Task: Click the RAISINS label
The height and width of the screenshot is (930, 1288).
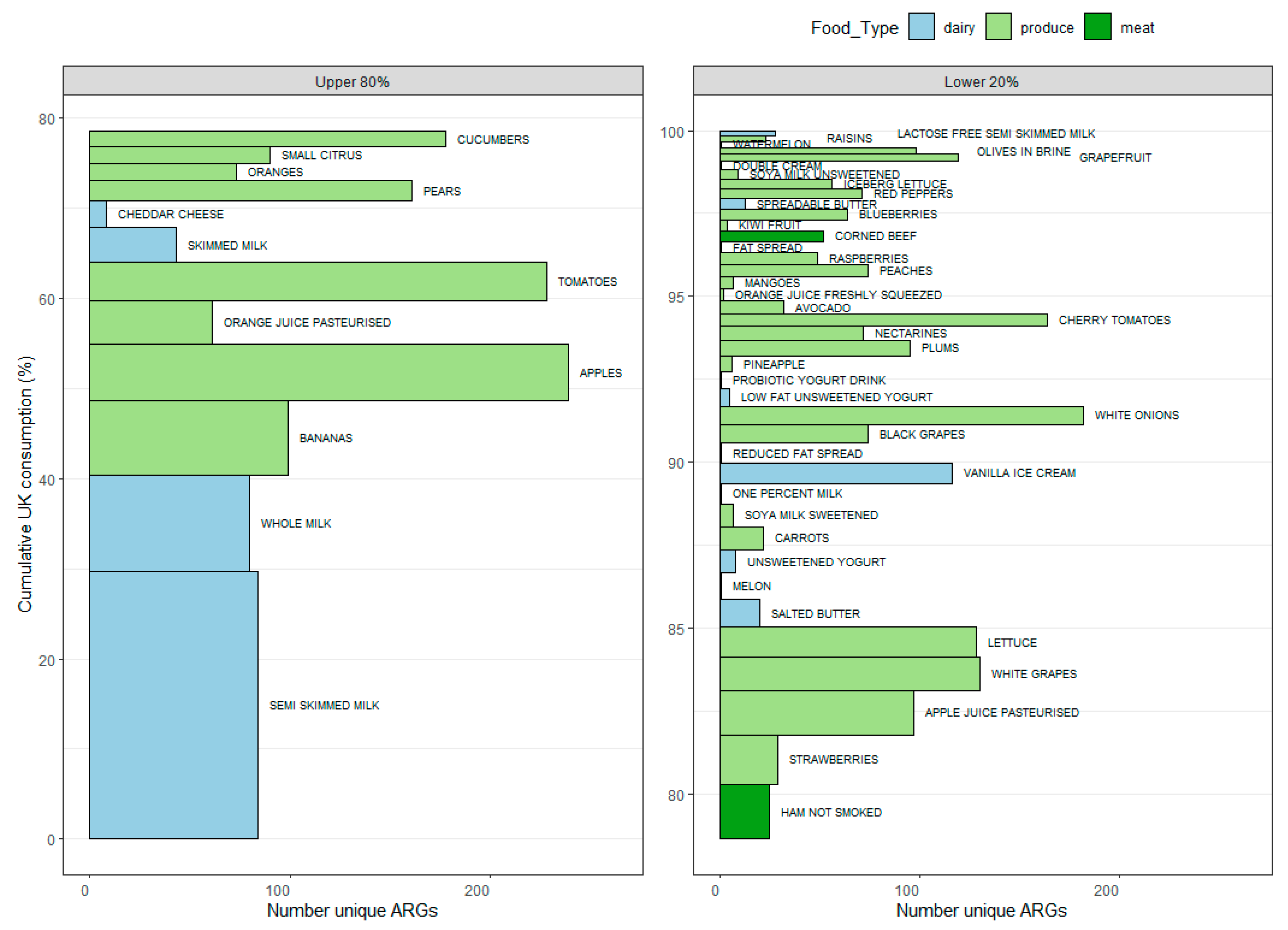Action: [850, 139]
